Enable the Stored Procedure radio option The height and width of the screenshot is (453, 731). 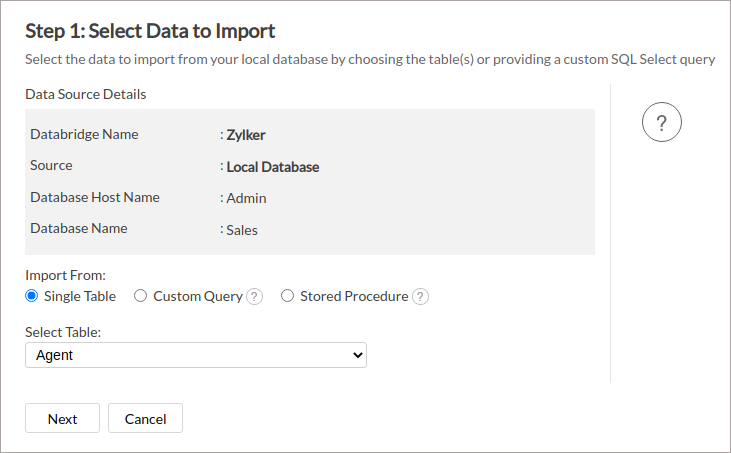point(288,296)
